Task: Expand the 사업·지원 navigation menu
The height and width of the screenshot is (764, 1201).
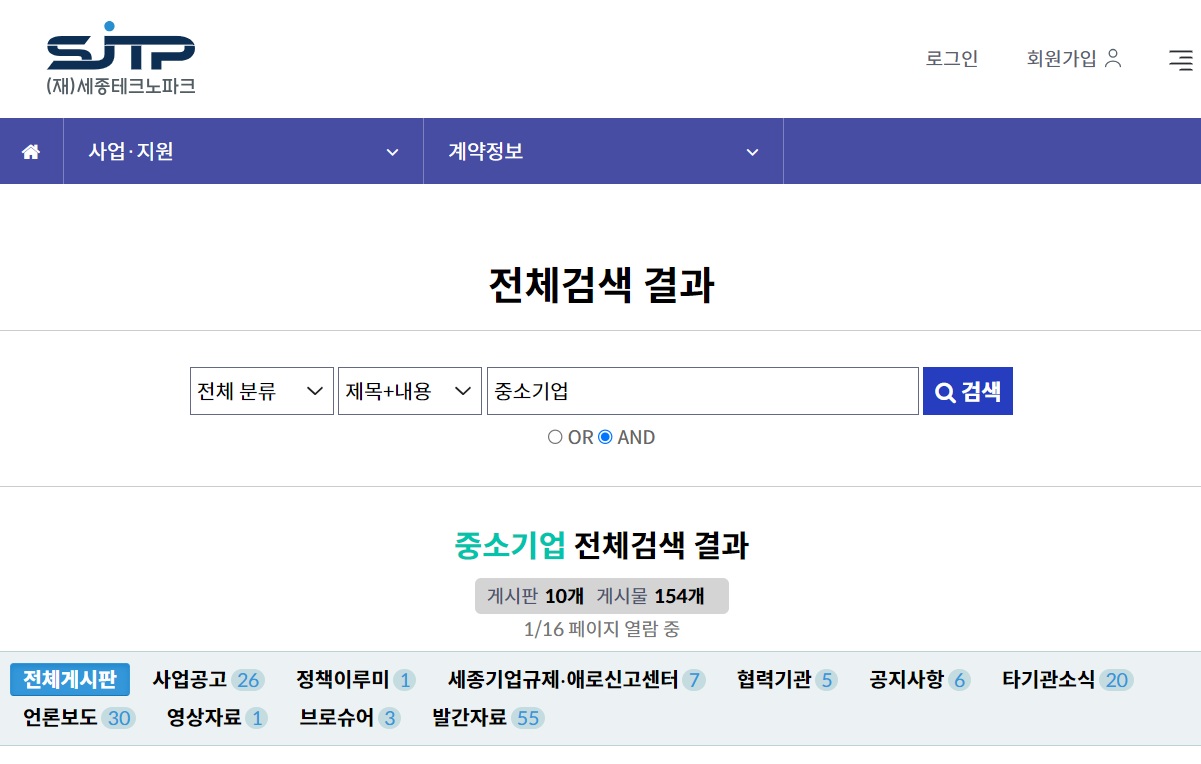Action: point(242,151)
